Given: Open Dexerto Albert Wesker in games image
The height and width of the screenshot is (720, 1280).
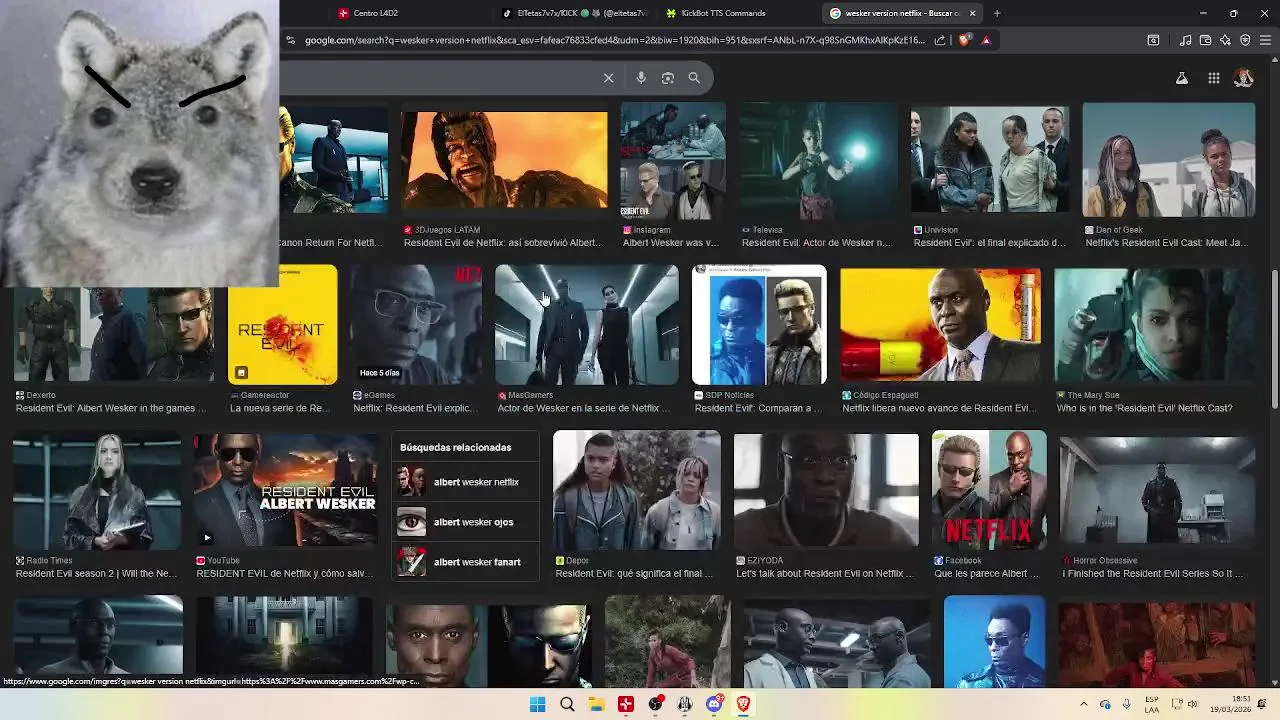Looking at the screenshot, I should 114,335.
